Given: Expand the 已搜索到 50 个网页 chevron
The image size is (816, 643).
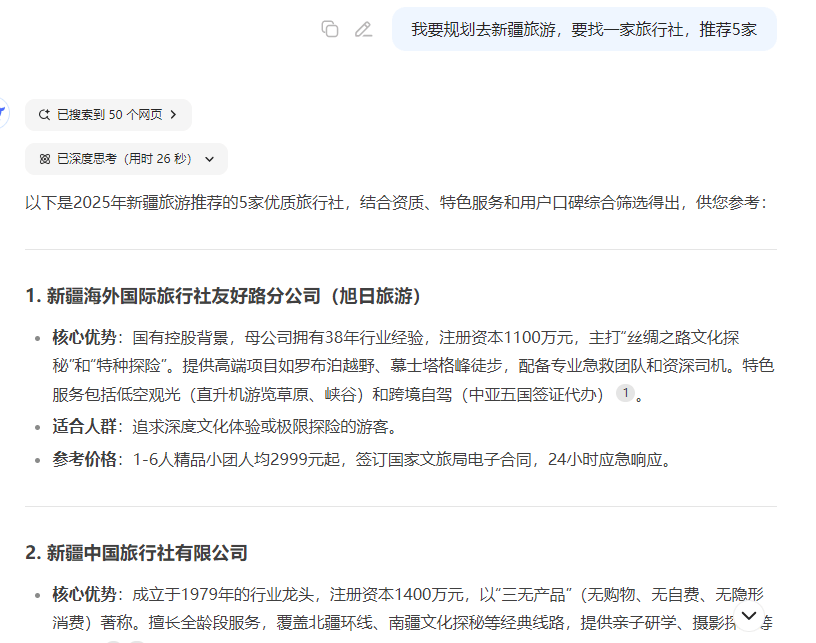Looking at the screenshot, I should coord(173,115).
